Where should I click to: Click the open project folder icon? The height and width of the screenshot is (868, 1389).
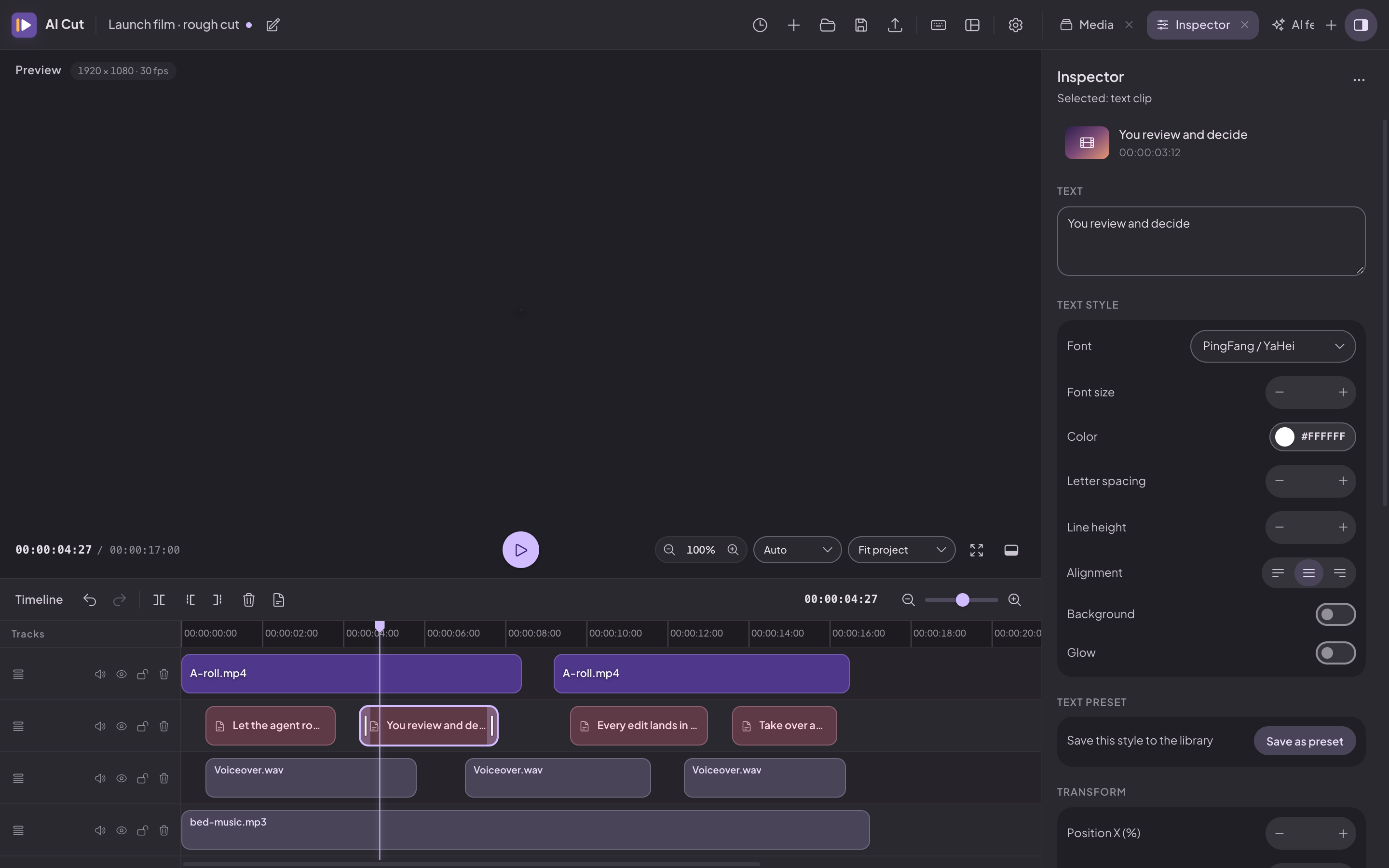[x=827, y=25]
